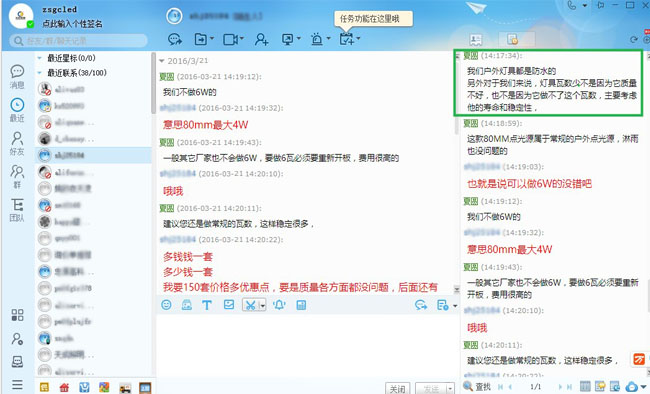Open the red house icon in bottom bar
Viewport: 650px width, 394px height.
(x=64, y=387)
